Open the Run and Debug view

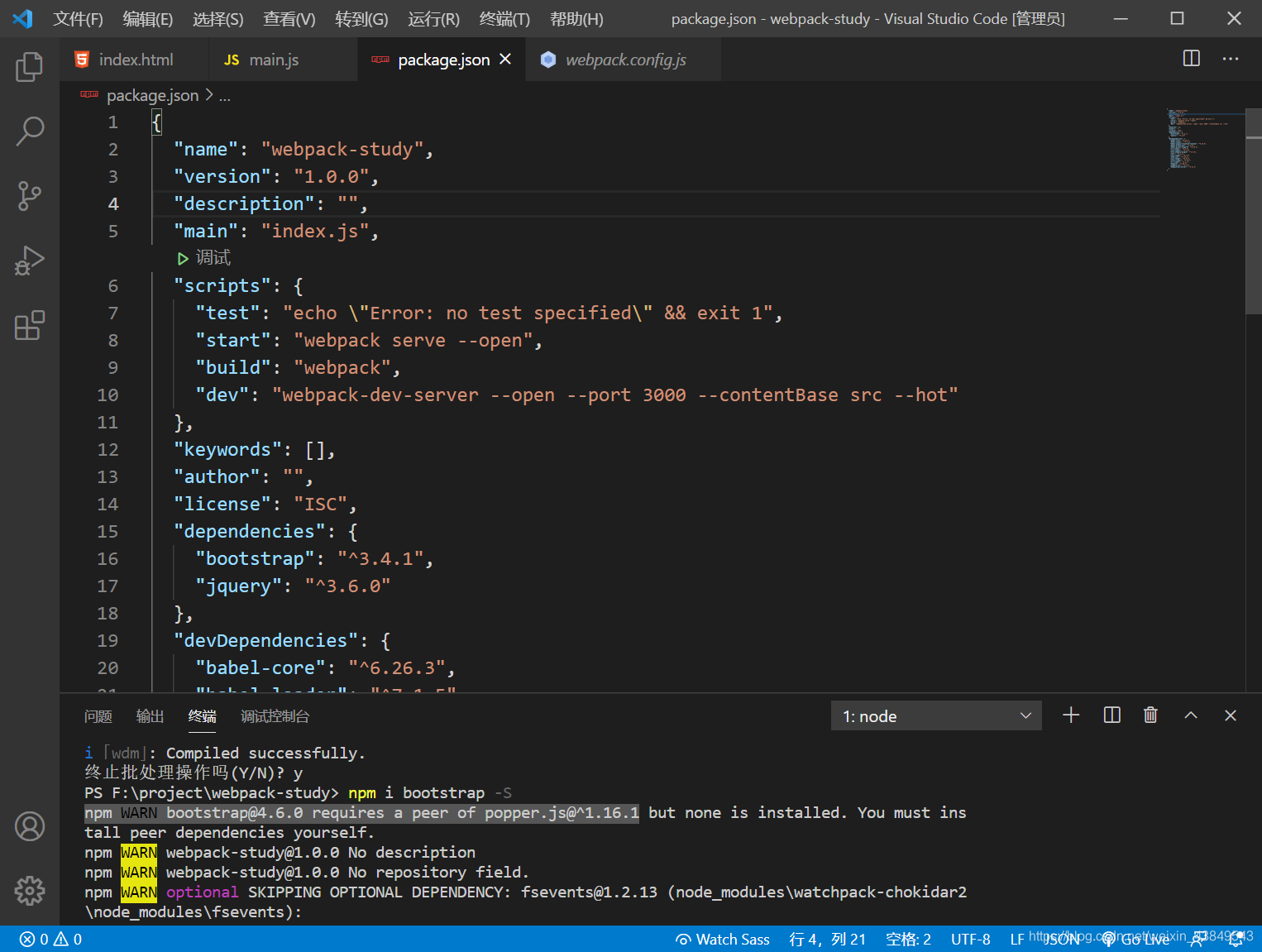coord(29,261)
